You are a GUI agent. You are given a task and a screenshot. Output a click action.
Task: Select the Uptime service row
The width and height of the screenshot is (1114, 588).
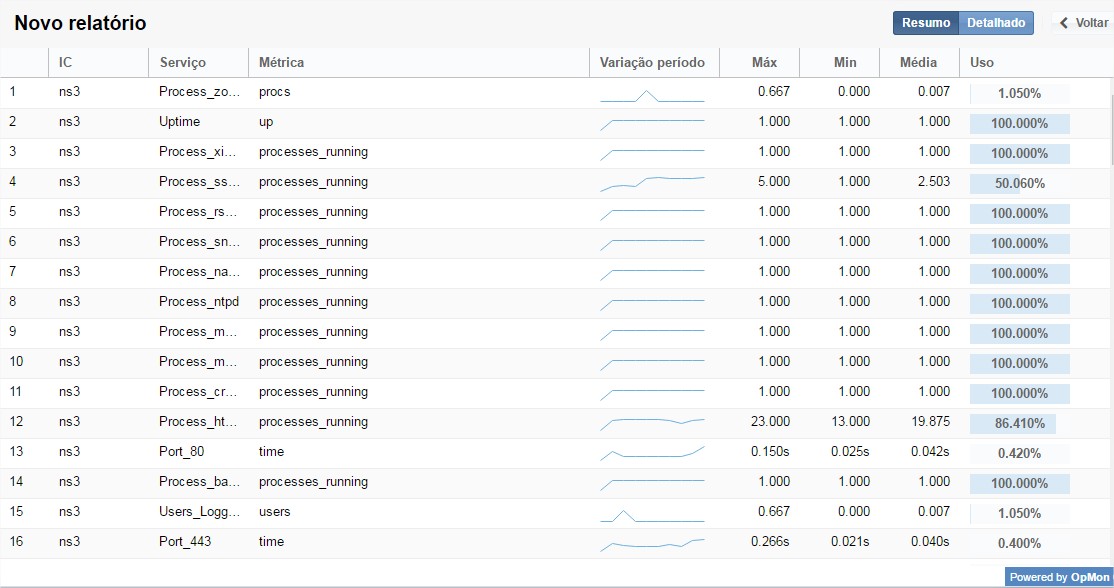click(x=554, y=122)
